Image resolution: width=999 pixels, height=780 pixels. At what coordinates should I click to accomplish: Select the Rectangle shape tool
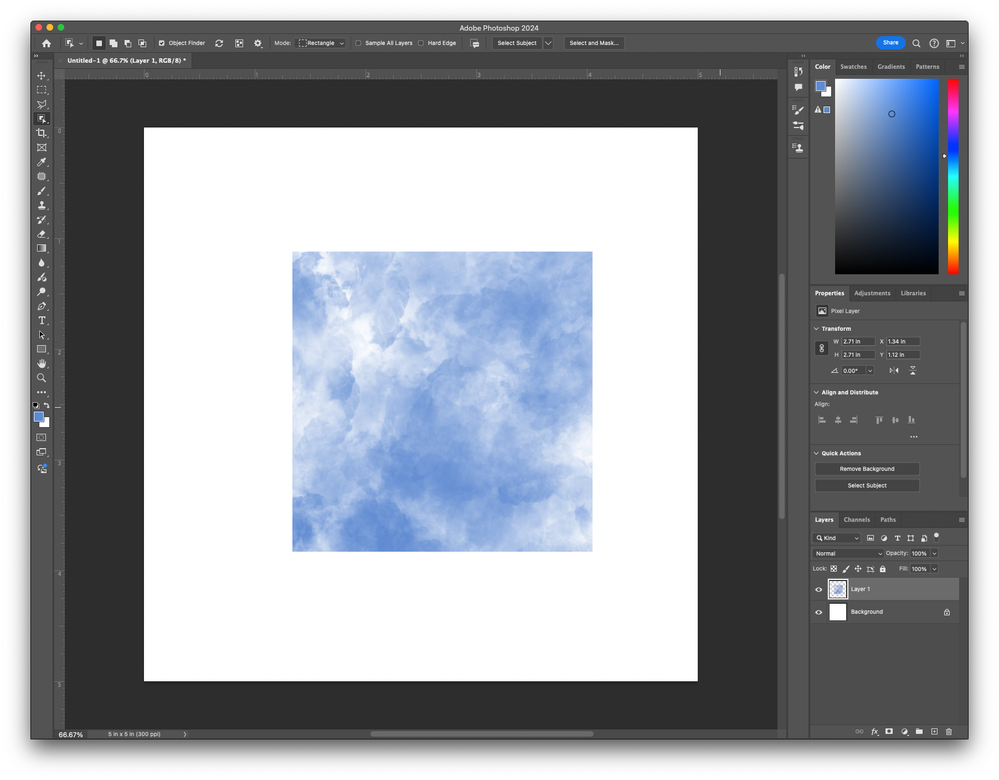[41, 349]
